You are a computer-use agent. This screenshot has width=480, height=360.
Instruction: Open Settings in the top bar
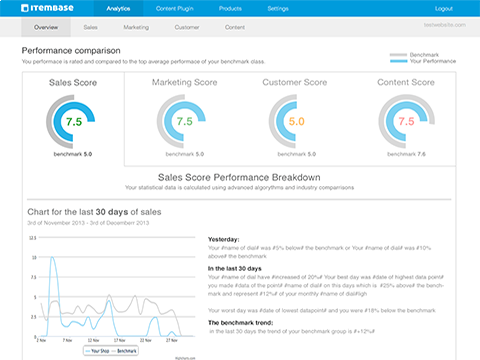pyautogui.click(x=278, y=8)
